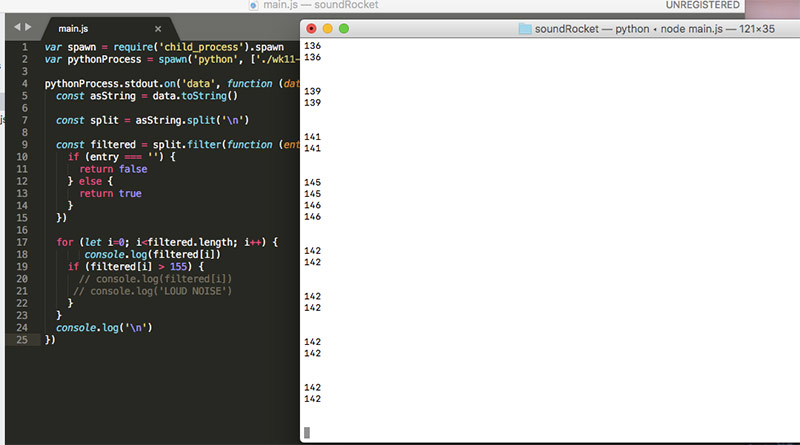Click first 139 output line in terminal
800x445 pixels.
point(312,91)
